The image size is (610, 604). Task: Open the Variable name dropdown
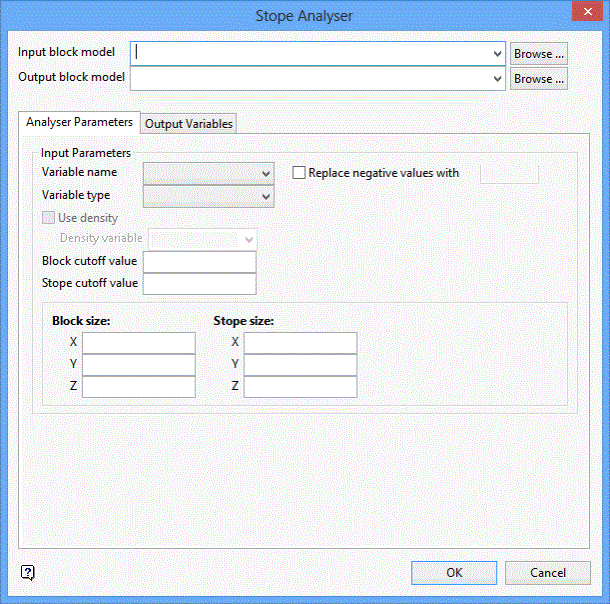click(209, 173)
